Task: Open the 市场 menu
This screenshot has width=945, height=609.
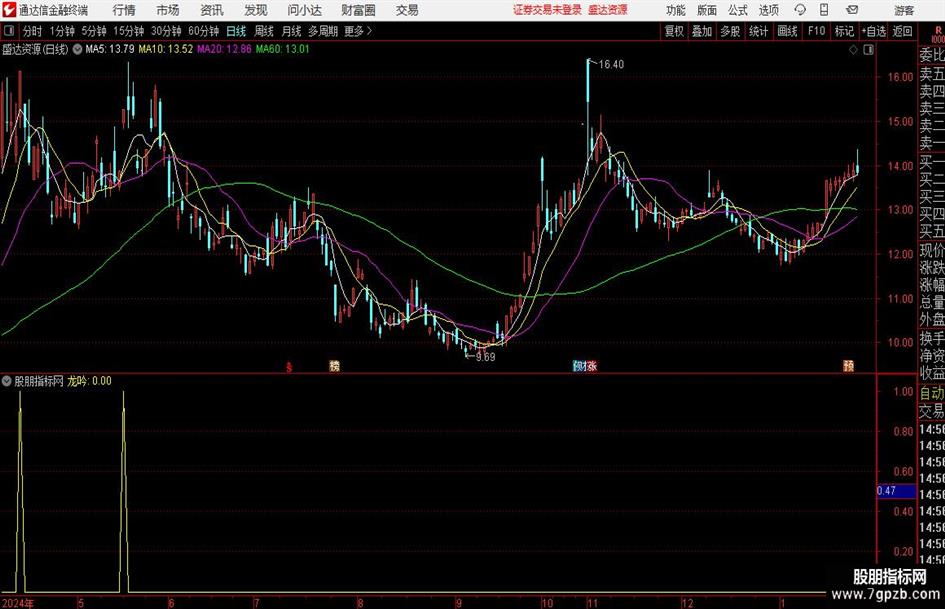Action: coord(168,10)
